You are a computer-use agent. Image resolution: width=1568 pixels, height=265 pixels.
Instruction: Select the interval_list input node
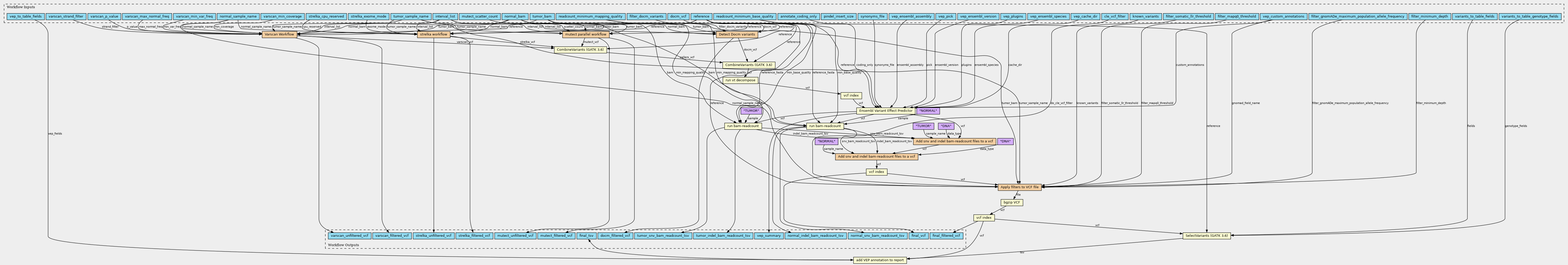click(x=445, y=17)
